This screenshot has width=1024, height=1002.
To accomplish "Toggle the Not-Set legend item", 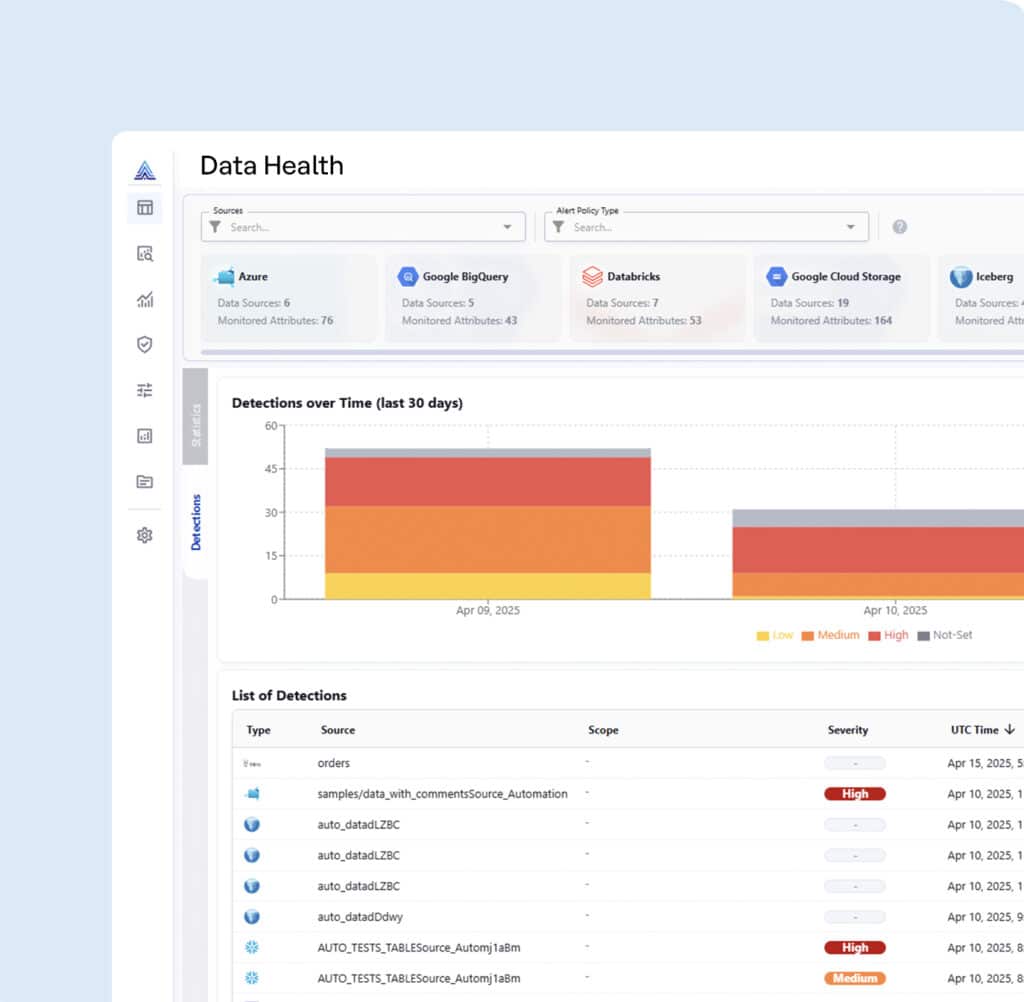I will point(940,635).
